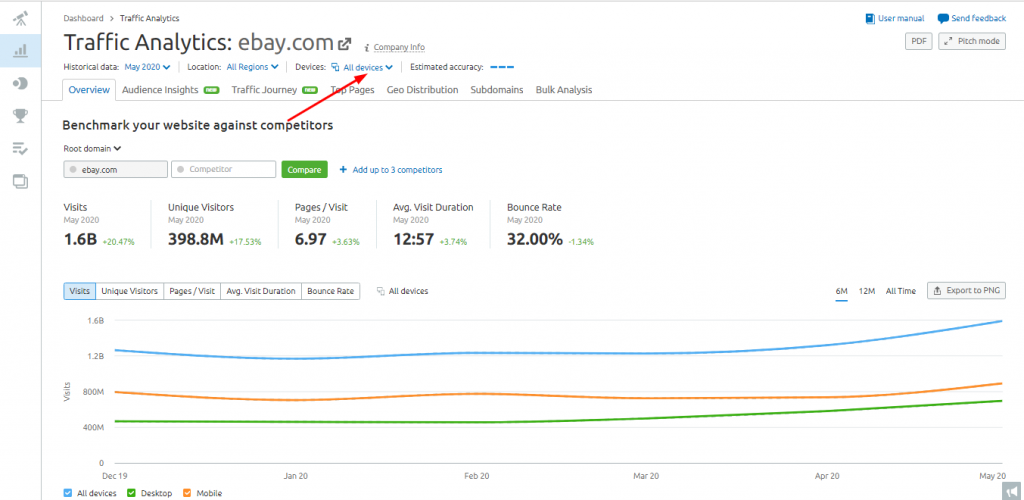Switch to the Geo Distribution tab
Screen dimensions: 1024x500
pos(423,90)
